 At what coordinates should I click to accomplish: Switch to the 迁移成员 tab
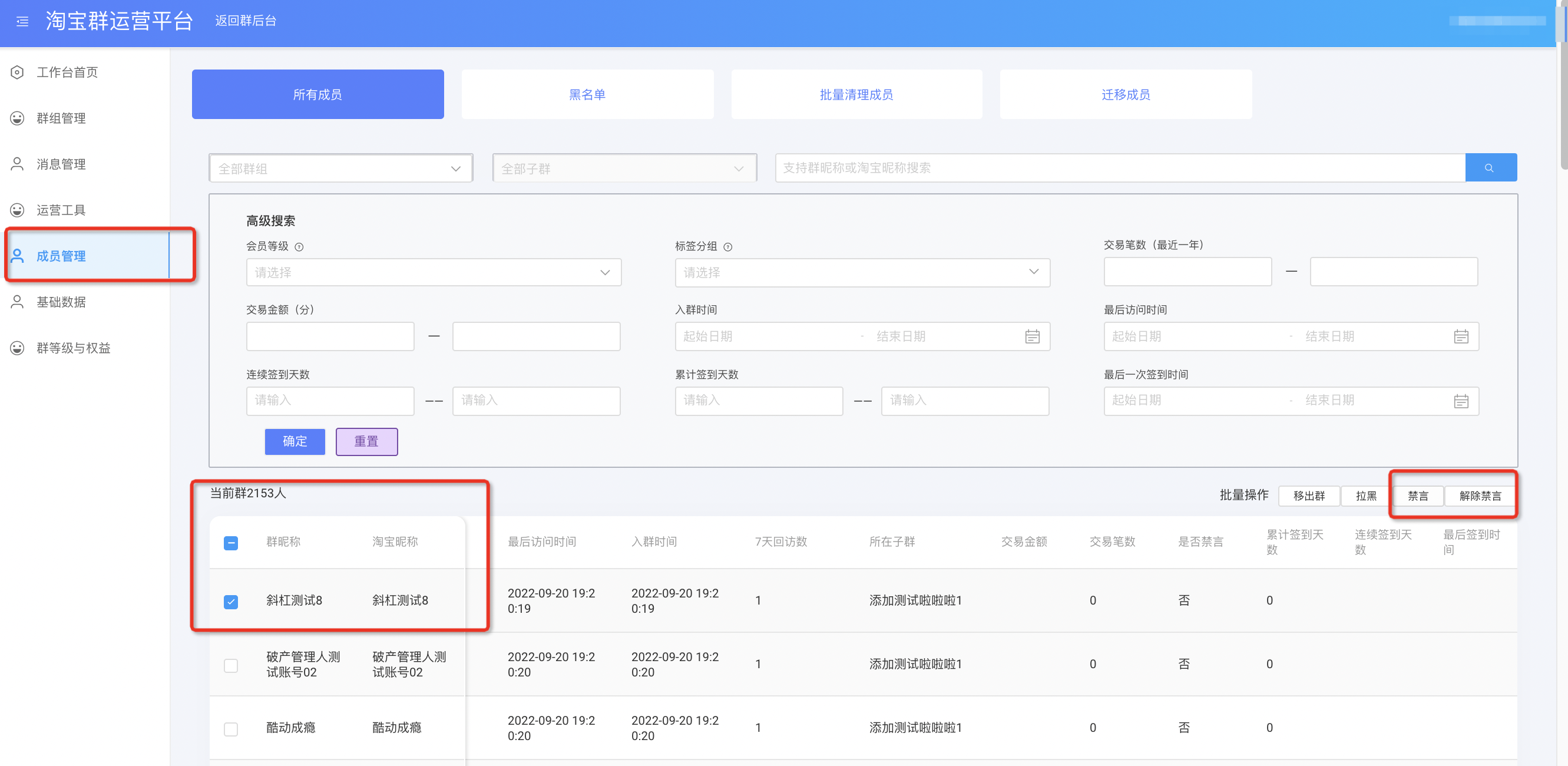coord(1126,94)
